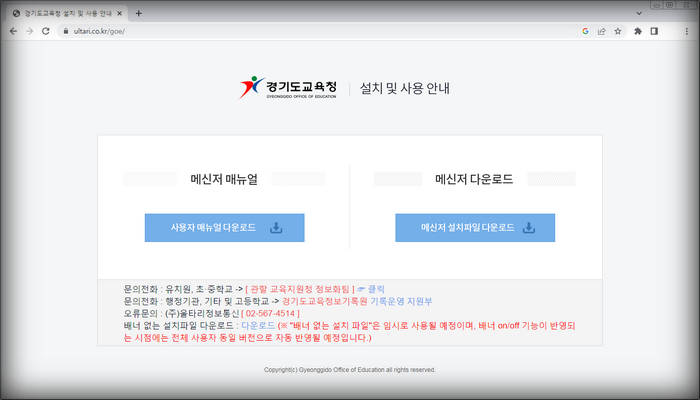This screenshot has height=400, width=700.
Task: Go back to the previous page
Action: coord(13,31)
